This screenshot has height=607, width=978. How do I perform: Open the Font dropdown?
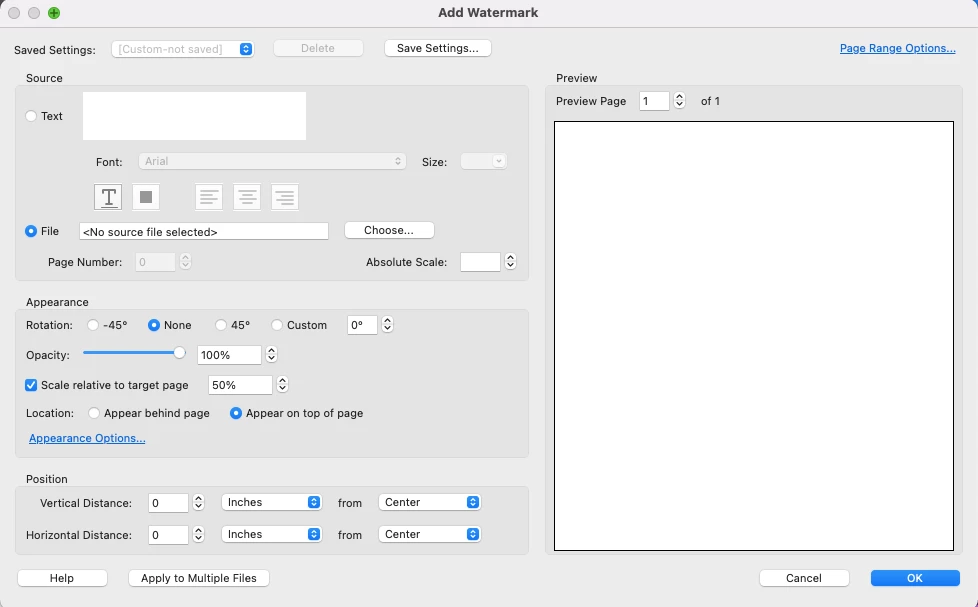point(272,161)
